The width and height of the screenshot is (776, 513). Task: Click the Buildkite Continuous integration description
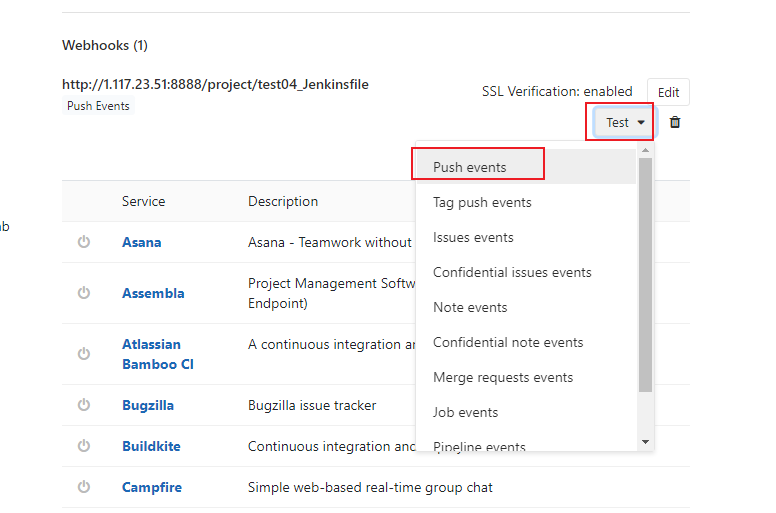point(332,446)
